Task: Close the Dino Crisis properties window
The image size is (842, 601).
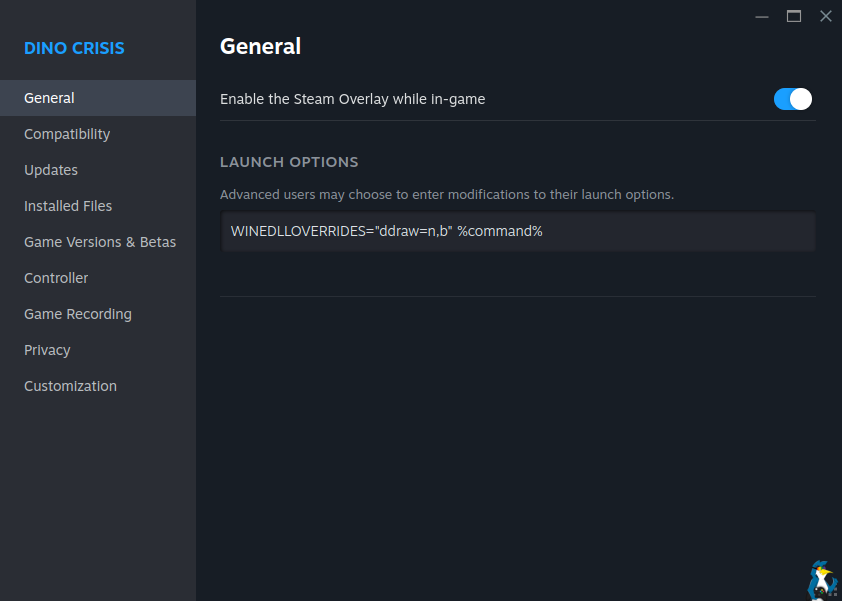Action: click(x=825, y=16)
